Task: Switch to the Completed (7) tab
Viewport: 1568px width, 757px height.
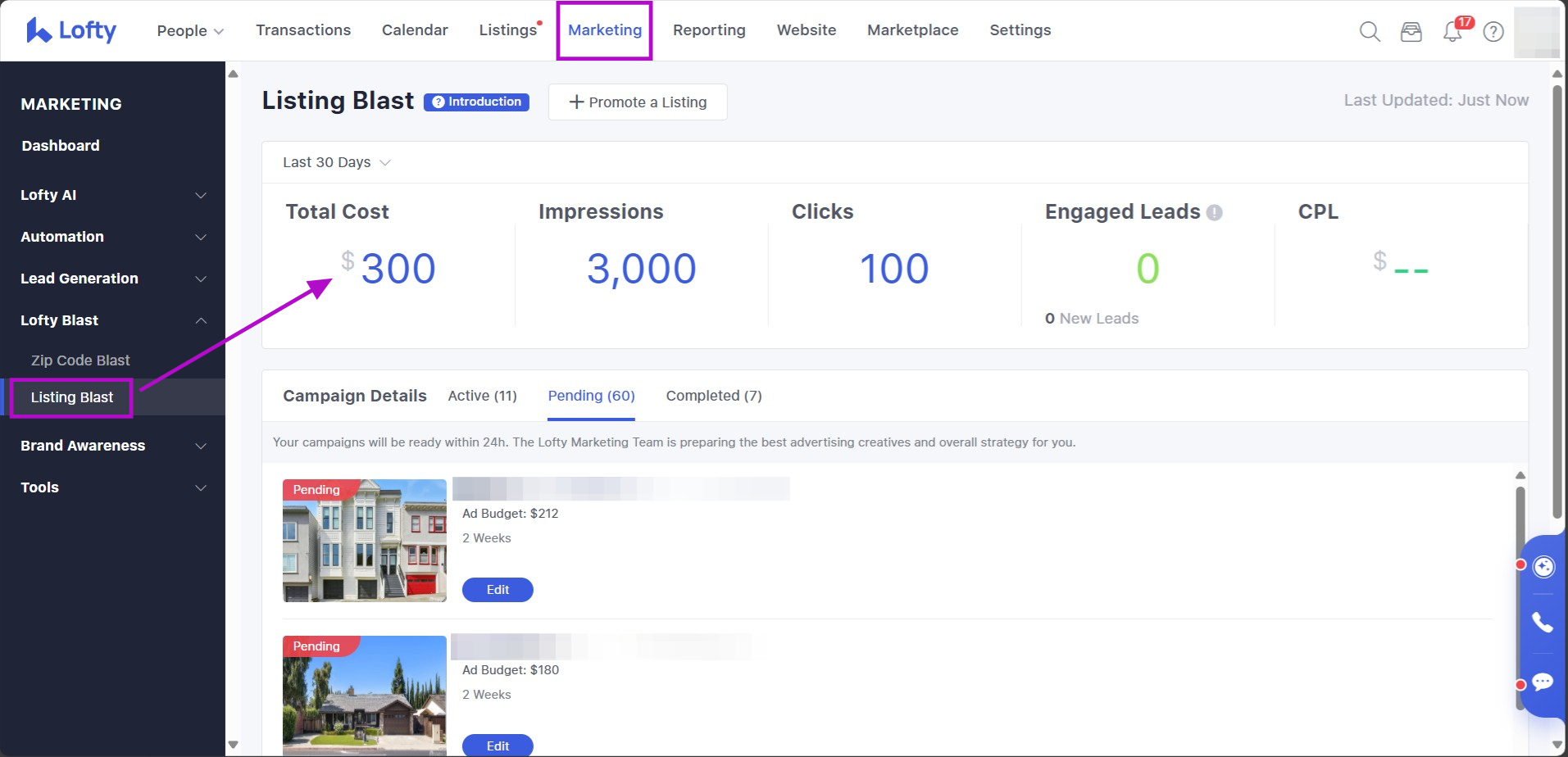Action: tap(713, 396)
